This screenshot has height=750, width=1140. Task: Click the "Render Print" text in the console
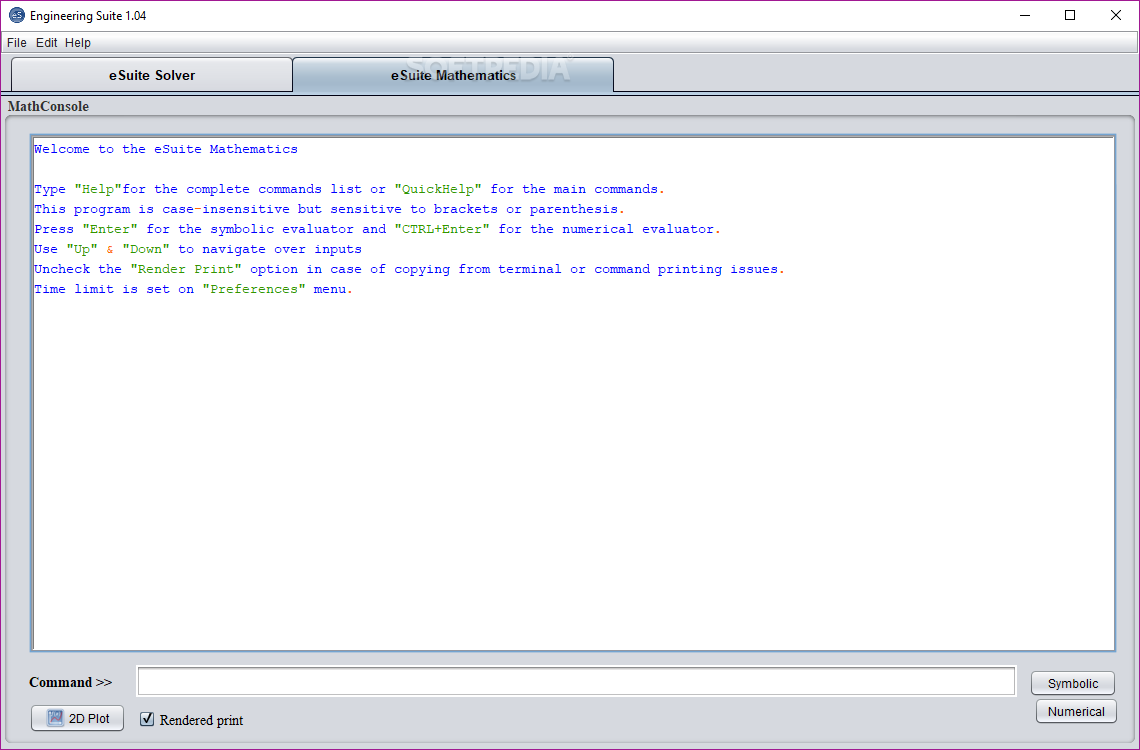click(186, 269)
